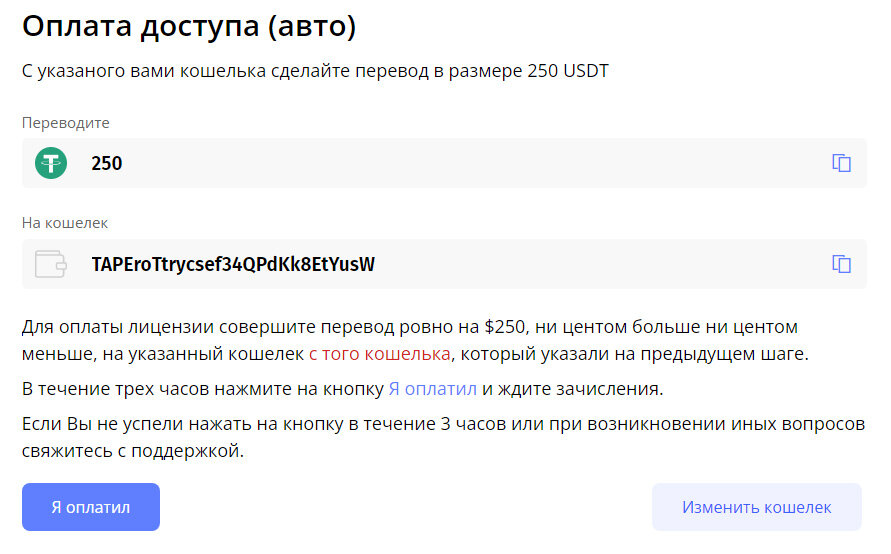Image resolution: width=891 pixels, height=554 pixels.
Task: Click the line mentioning 250 USDT
Action: (x=315, y=71)
